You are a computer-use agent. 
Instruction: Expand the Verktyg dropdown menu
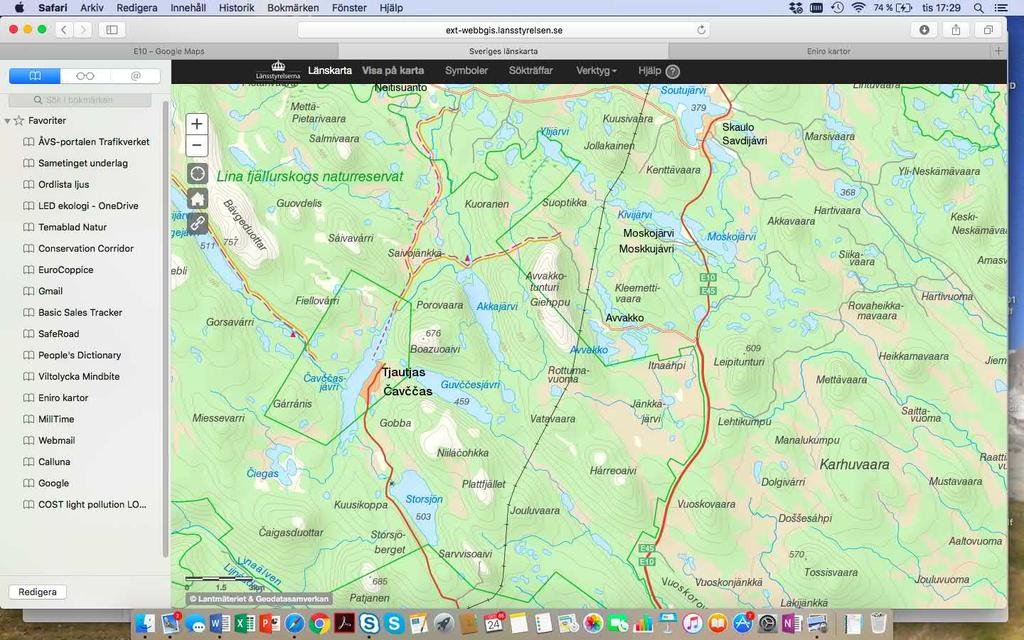(596, 71)
